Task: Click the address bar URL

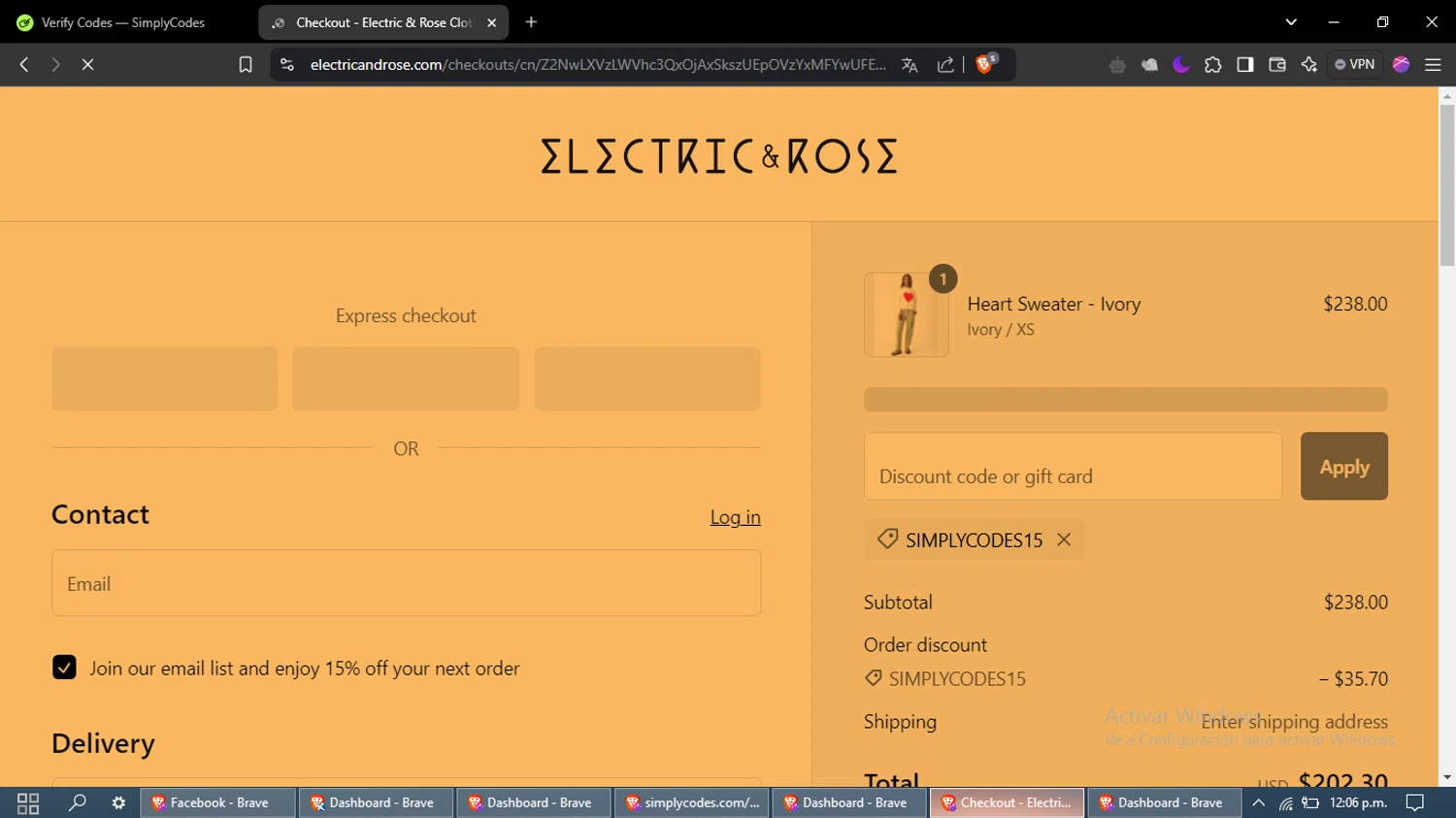Action: [x=597, y=65]
